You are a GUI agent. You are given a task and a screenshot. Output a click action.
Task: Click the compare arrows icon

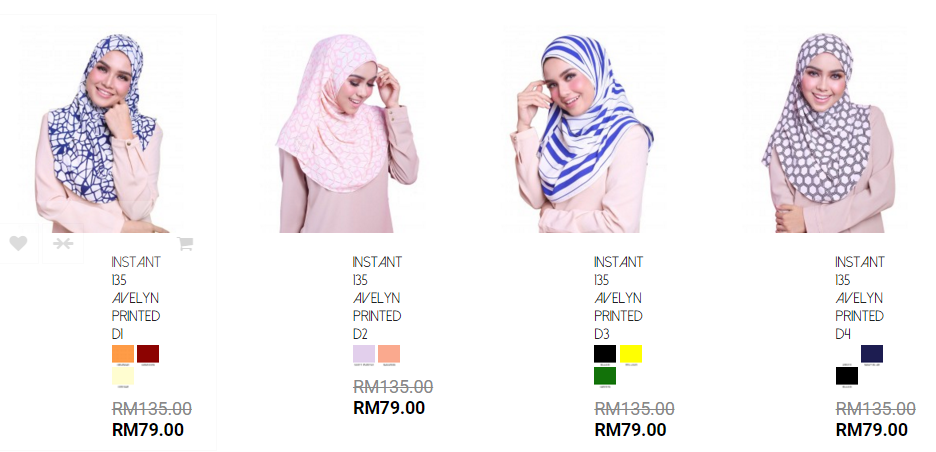[x=63, y=243]
